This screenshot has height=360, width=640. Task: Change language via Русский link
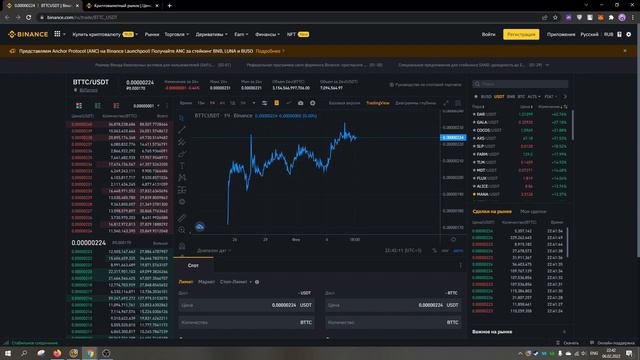(589, 34)
